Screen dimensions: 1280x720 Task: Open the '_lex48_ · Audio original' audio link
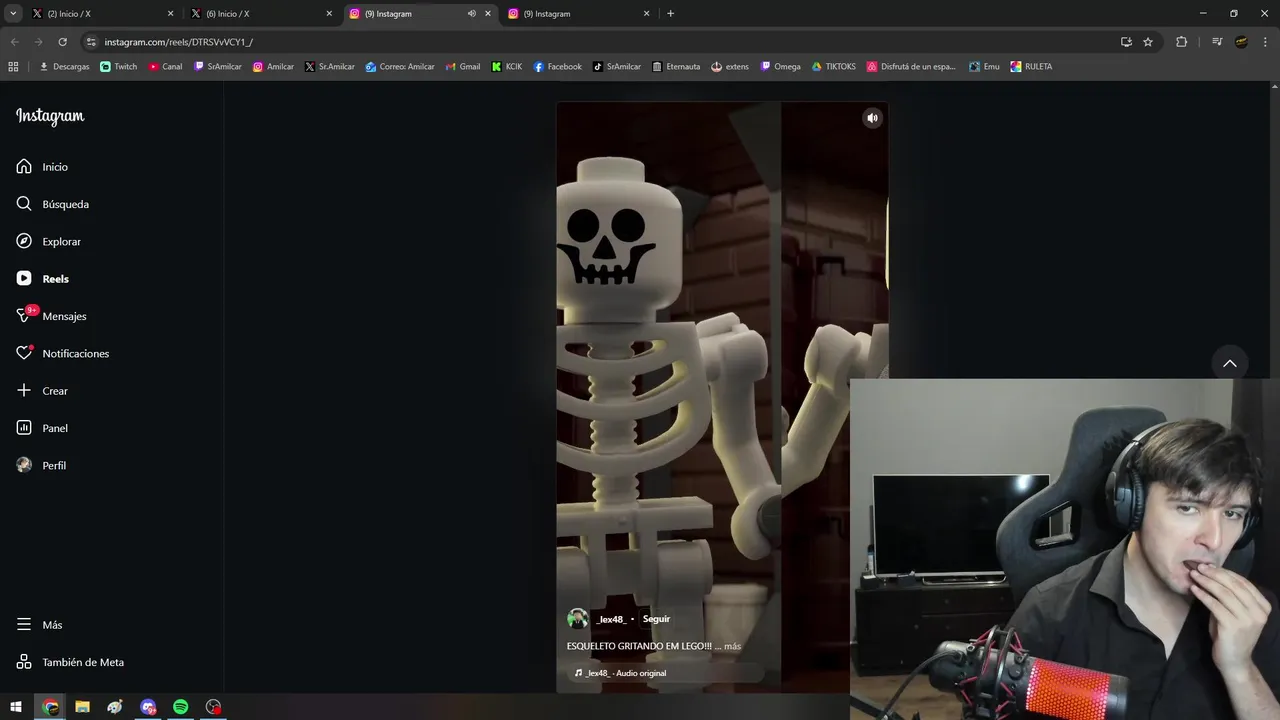[x=620, y=673]
